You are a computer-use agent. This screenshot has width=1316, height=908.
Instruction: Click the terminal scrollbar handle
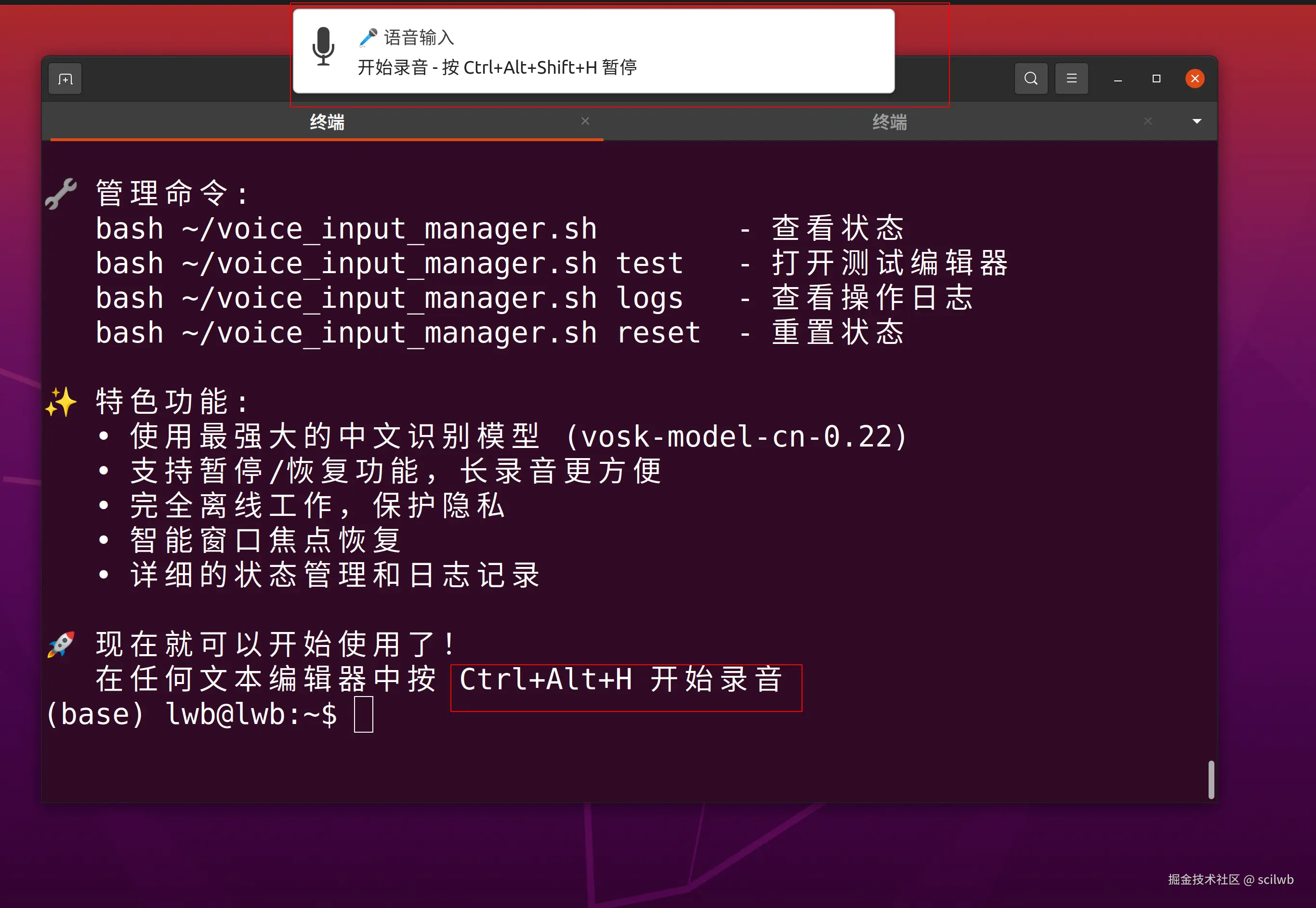click(1211, 779)
